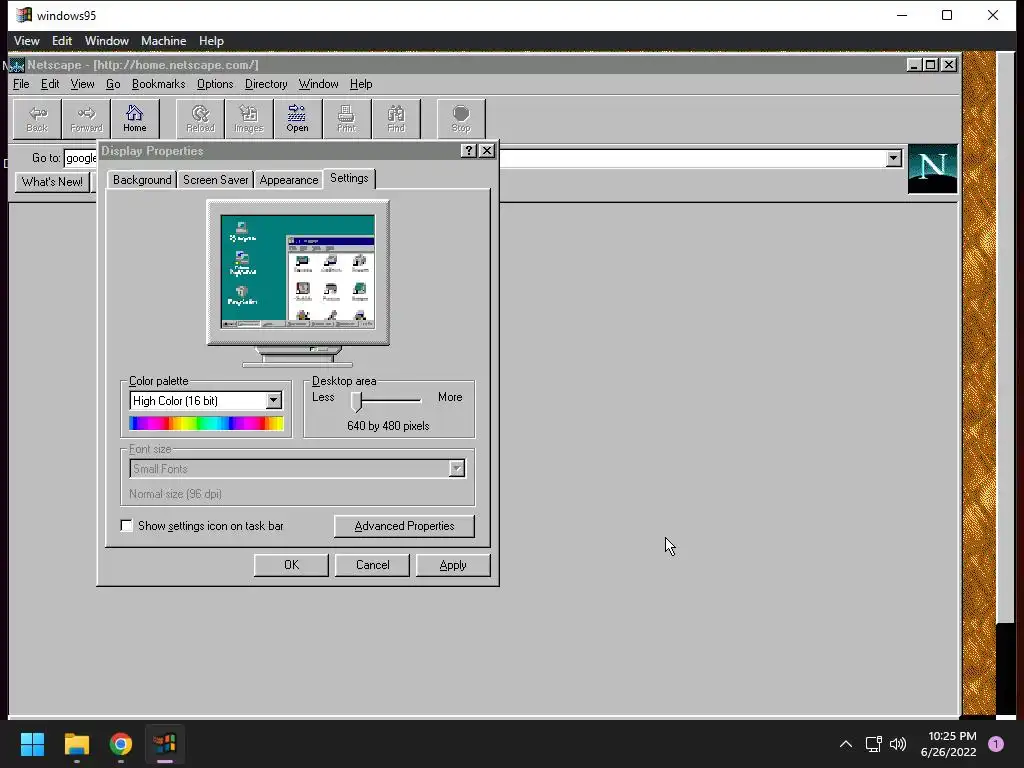Viewport: 1024px width, 768px height.
Task: Open the notification badge in tray
Action: (996, 744)
